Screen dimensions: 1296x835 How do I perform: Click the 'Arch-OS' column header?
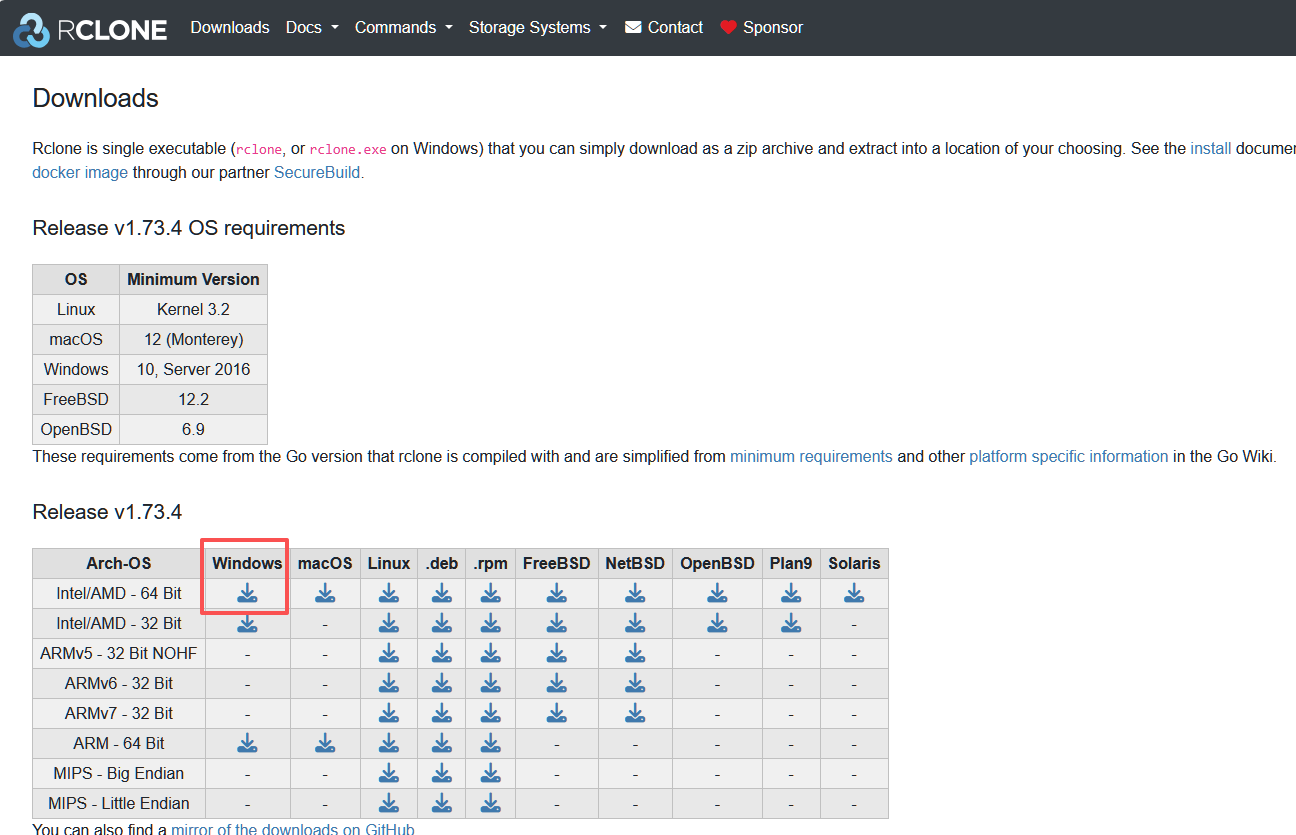point(119,564)
